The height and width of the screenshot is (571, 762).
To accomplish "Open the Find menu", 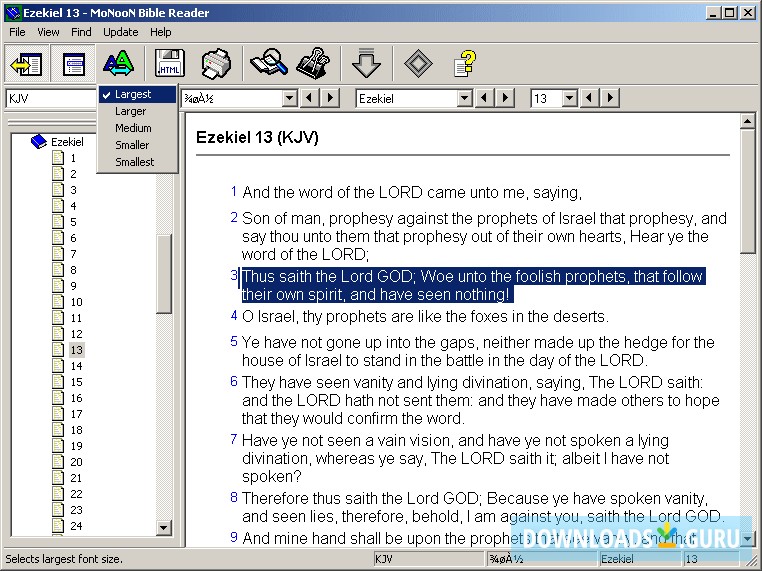I will (x=81, y=32).
